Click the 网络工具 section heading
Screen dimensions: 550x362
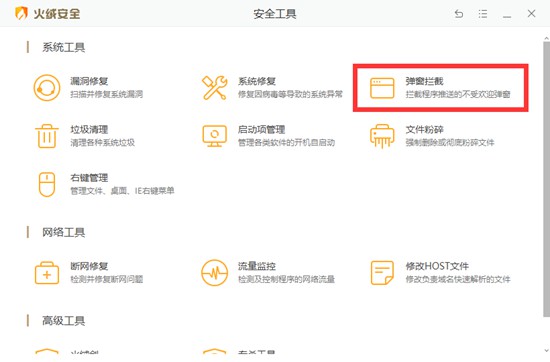point(63,232)
